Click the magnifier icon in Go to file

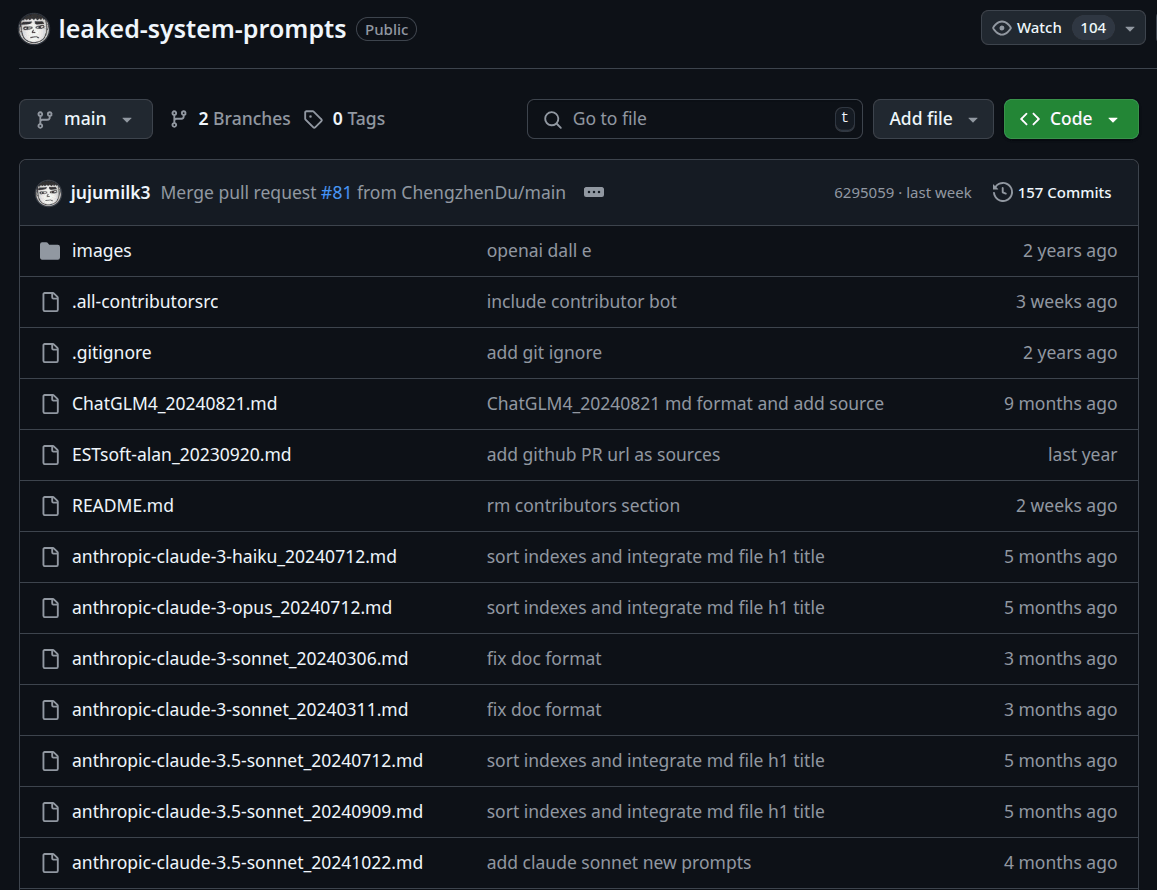[553, 120]
